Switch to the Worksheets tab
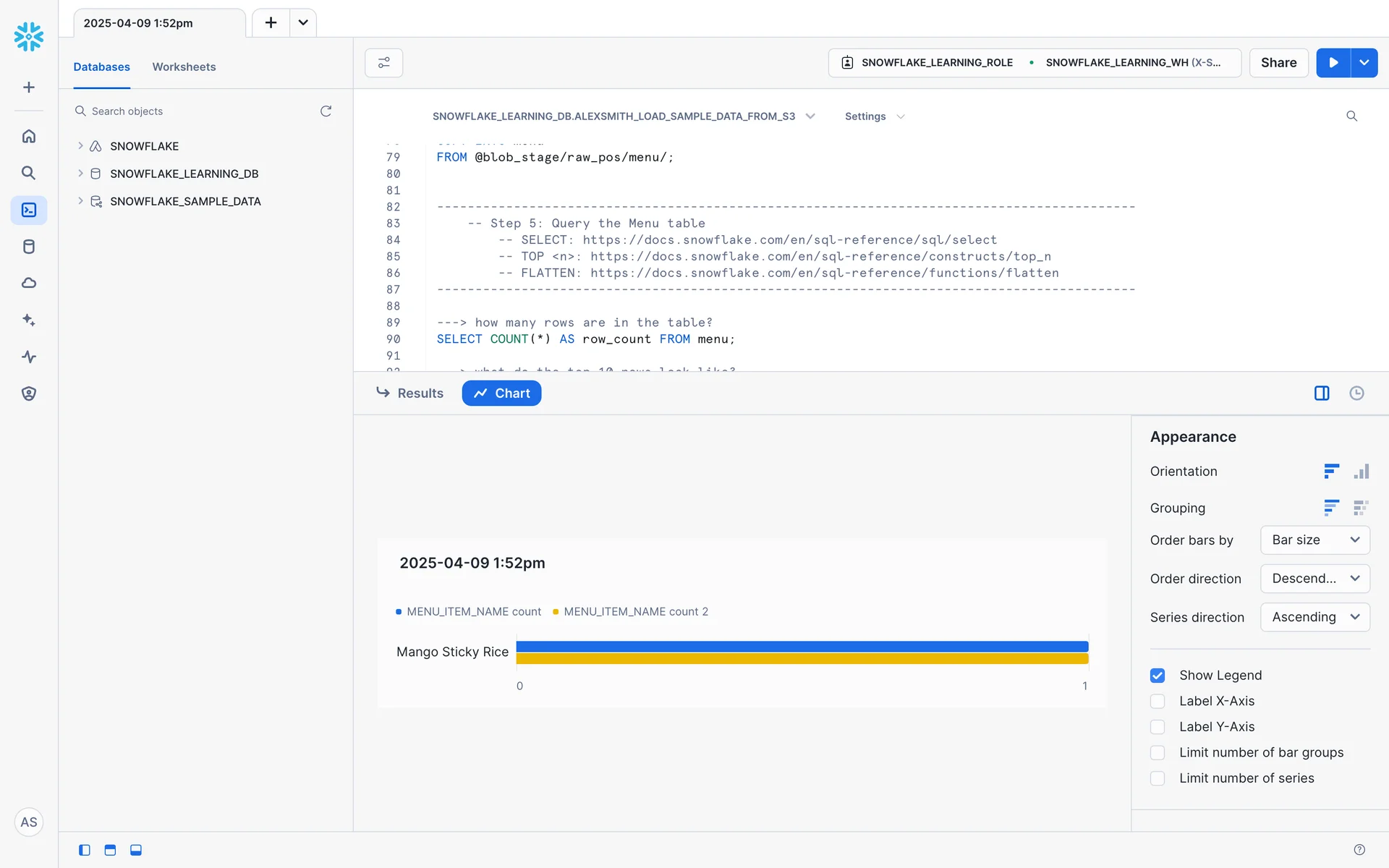The image size is (1389, 868). point(184,67)
